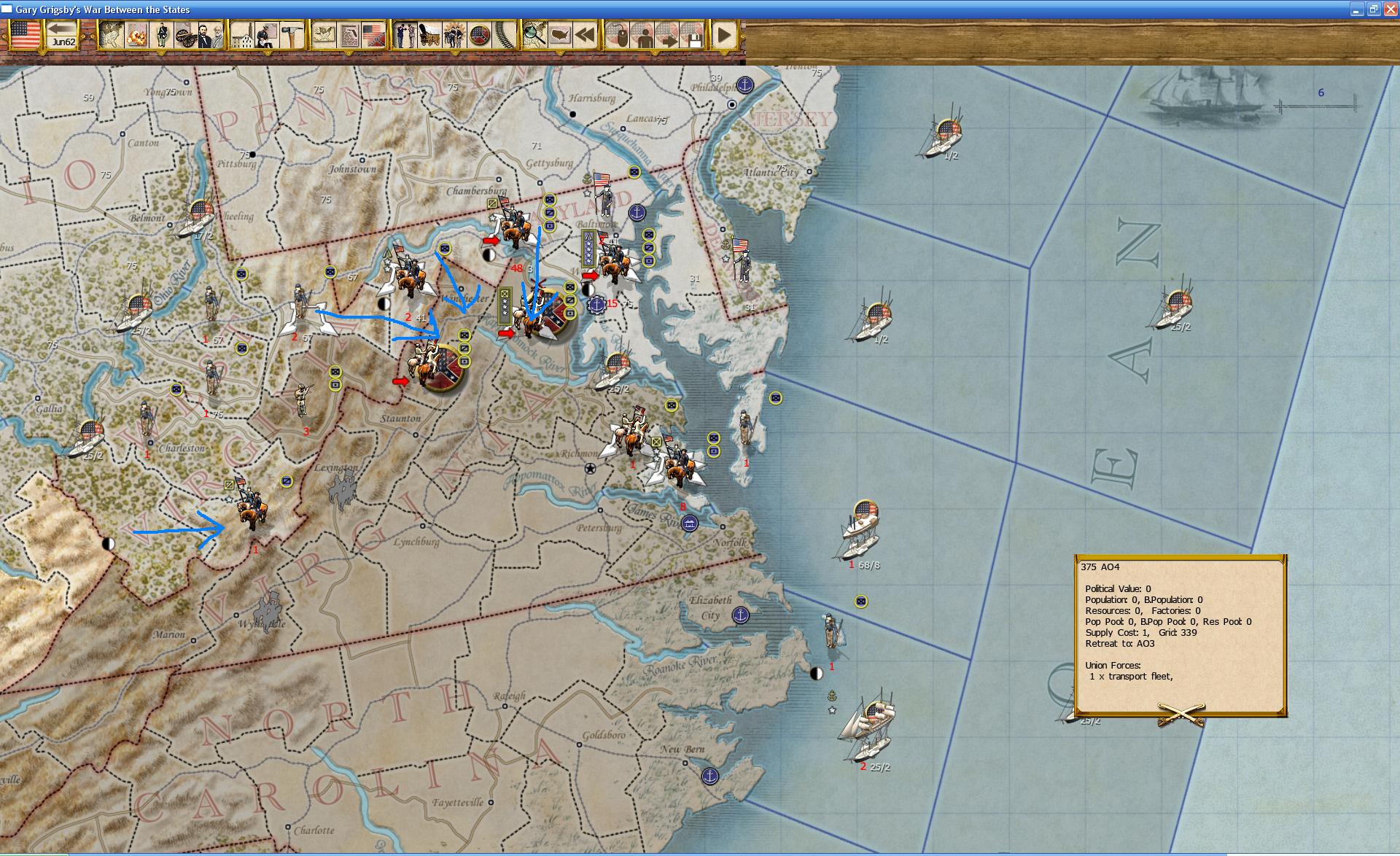Select the Union flag bearer in Delaware
This screenshot has height=856, width=1400.
(x=742, y=259)
